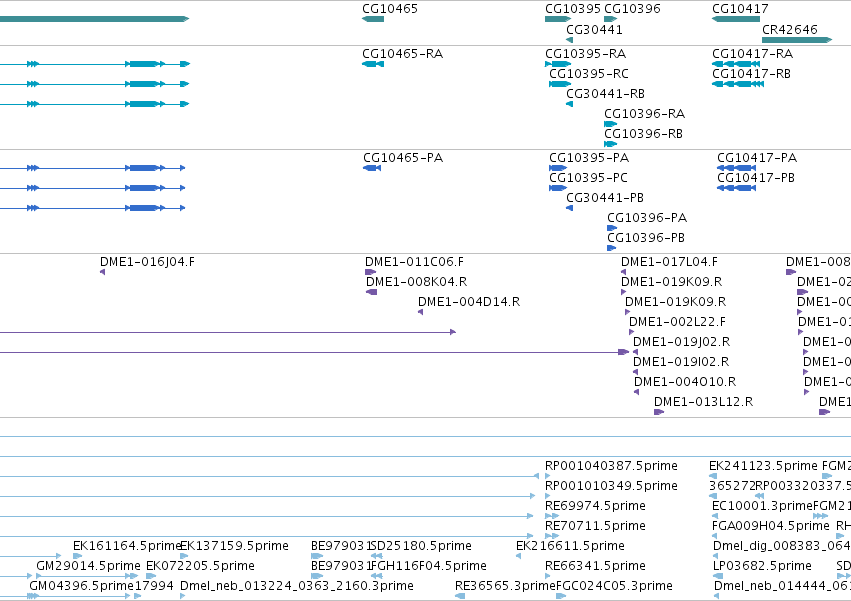Select transcript CG10417-RA label

(753, 54)
